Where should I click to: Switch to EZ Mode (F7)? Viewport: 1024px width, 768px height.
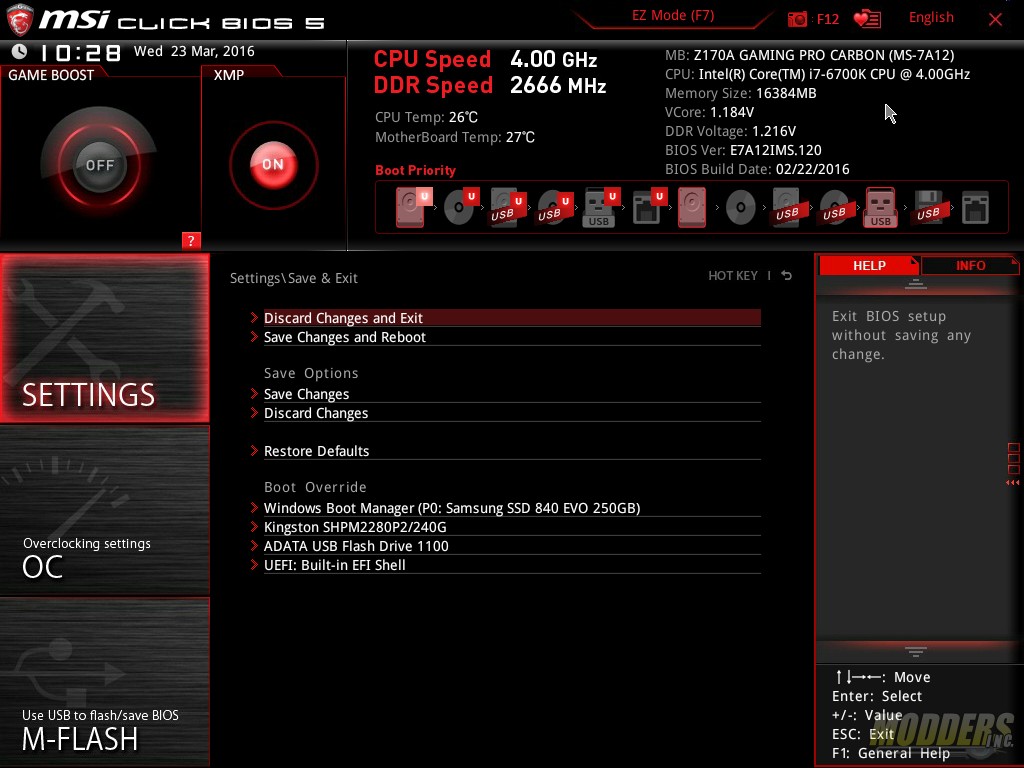point(673,16)
